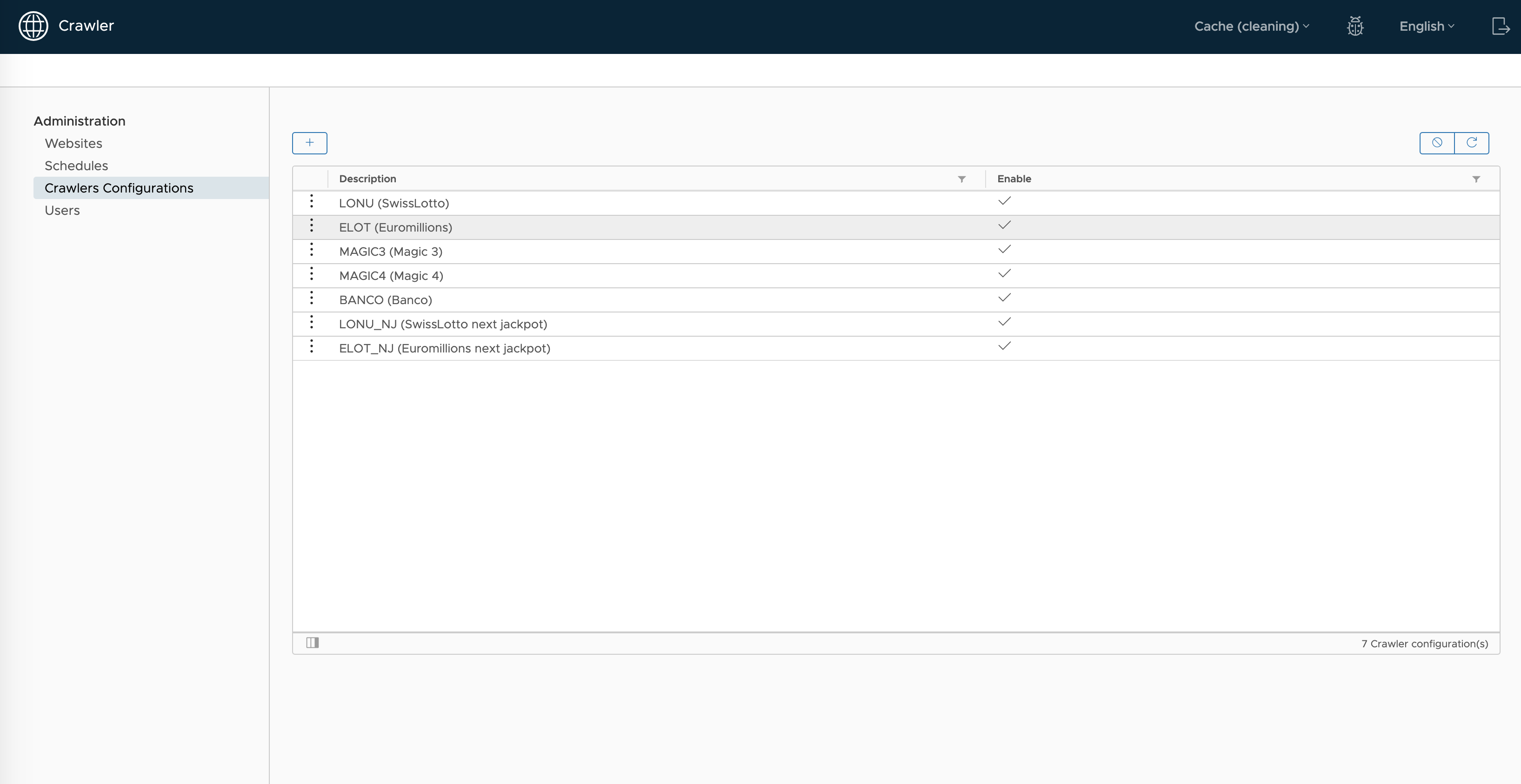The image size is (1521, 784).
Task: Open the bug debug icon in header
Action: 1355,27
